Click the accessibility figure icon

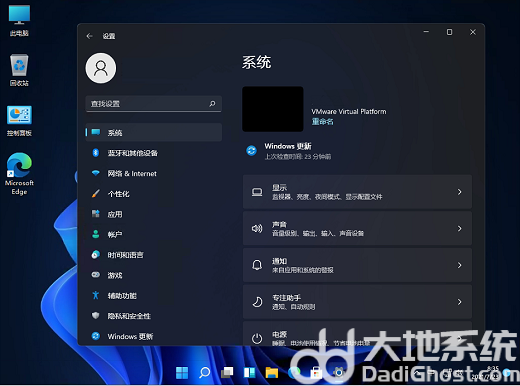tap(96, 295)
